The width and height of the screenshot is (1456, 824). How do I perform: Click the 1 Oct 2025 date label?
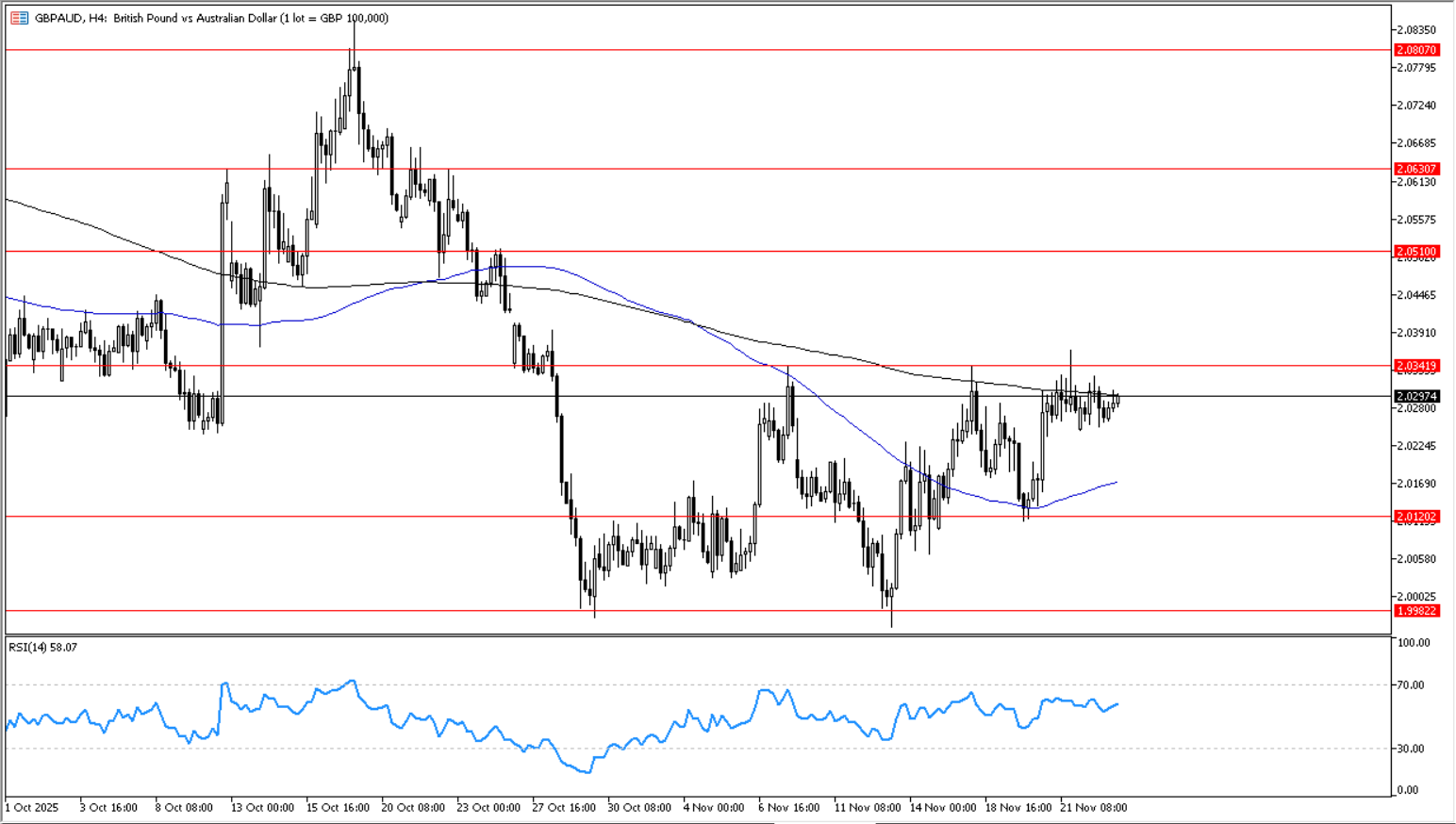[32, 808]
